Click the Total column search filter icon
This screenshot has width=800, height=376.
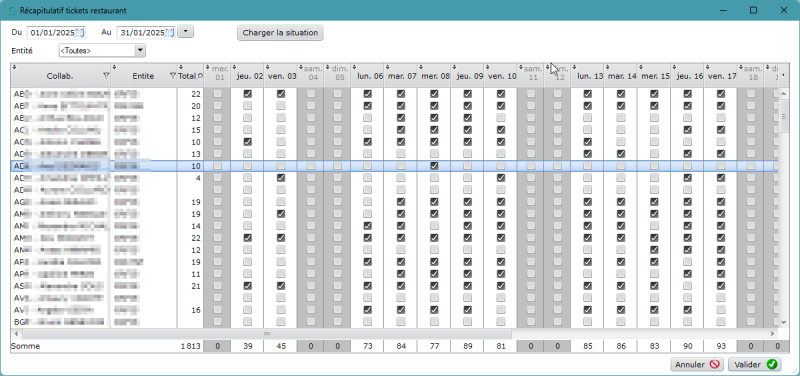199,76
